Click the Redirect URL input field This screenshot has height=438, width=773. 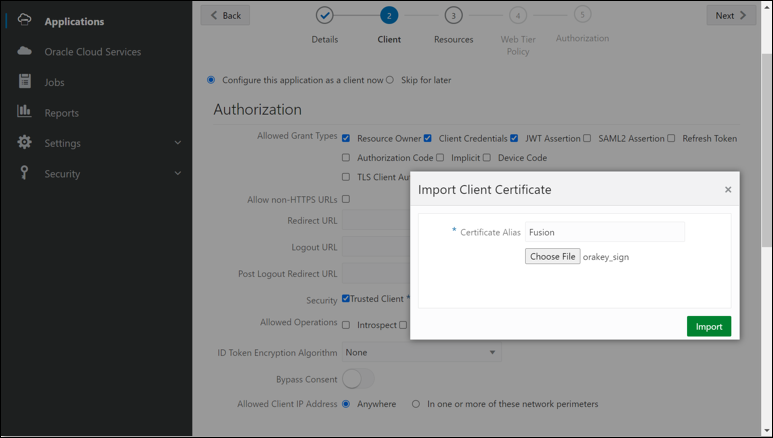point(376,220)
